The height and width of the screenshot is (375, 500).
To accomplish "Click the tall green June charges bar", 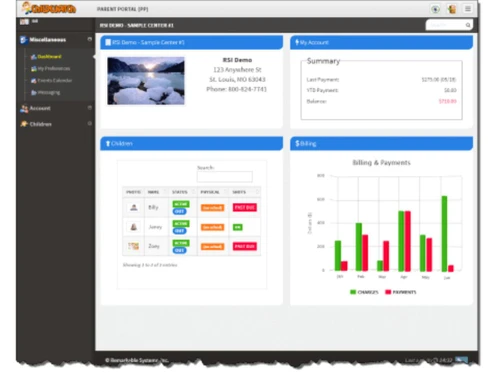I will click(444, 234).
